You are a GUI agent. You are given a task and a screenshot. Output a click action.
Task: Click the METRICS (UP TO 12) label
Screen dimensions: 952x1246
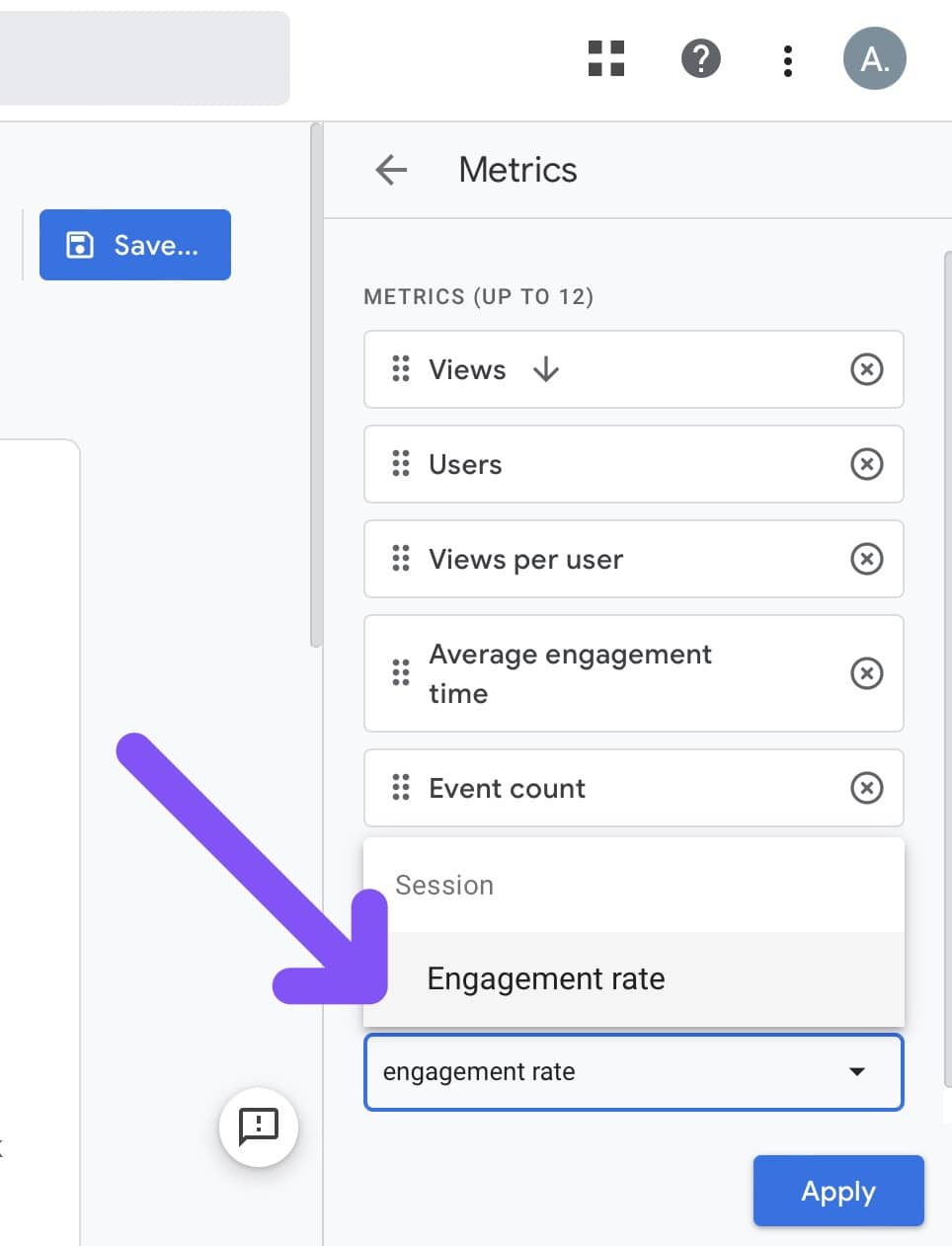pyautogui.click(x=480, y=296)
